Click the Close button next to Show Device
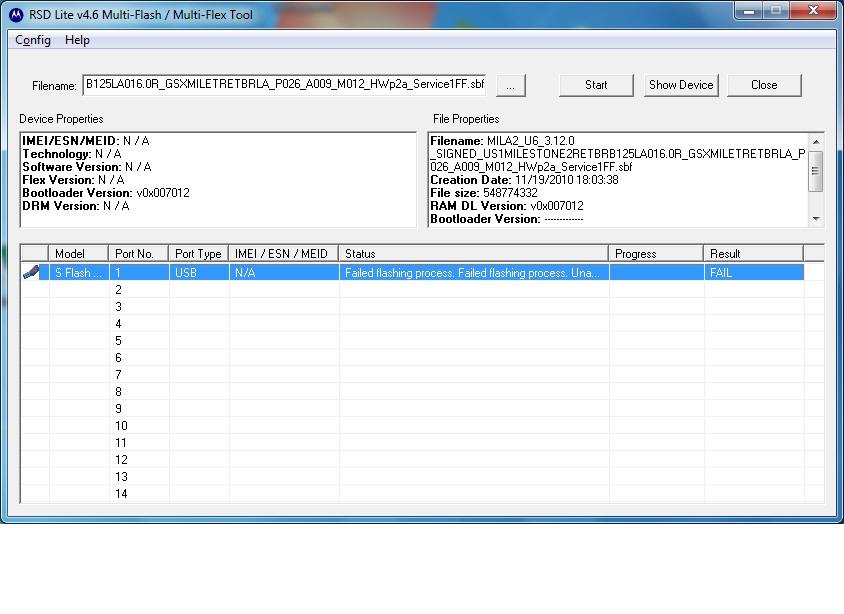The height and width of the screenshot is (614, 844). [764, 85]
